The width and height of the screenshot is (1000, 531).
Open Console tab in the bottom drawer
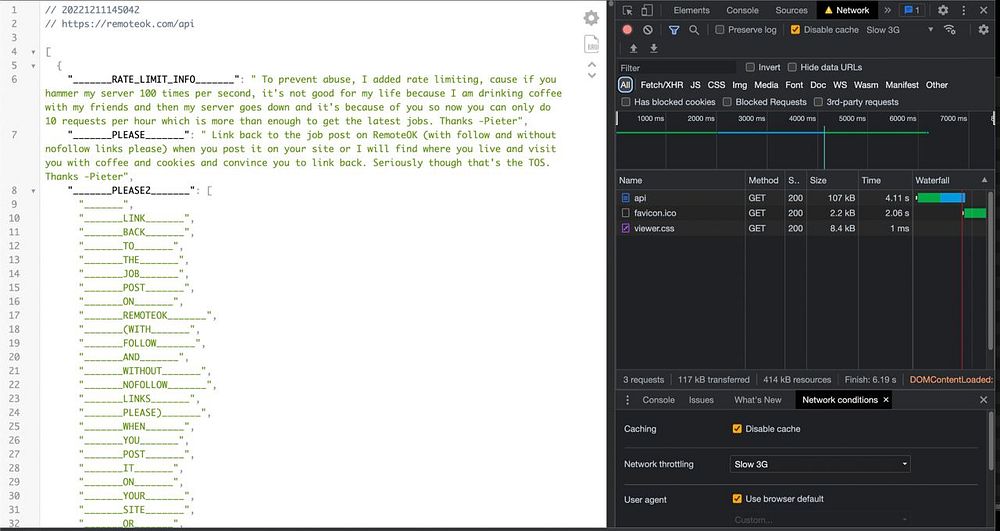pos(658,400)
